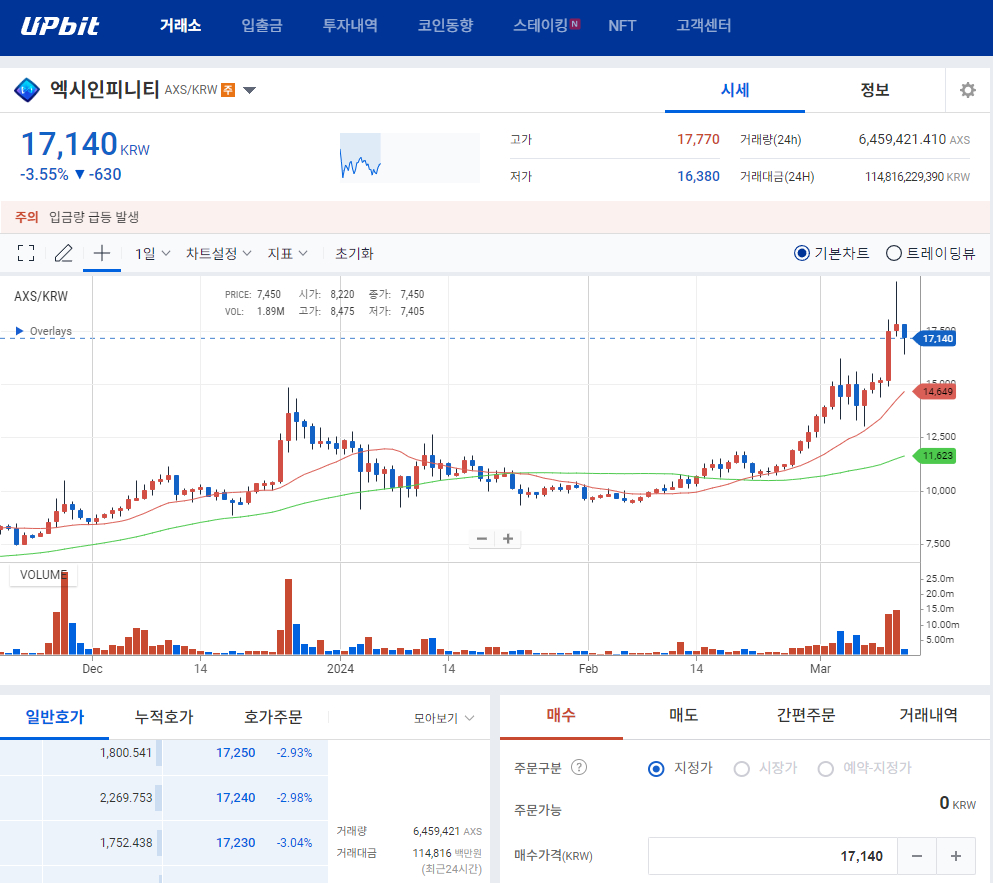
Task: Select the crosshair plus tool
Action: [x=102, y=253]
